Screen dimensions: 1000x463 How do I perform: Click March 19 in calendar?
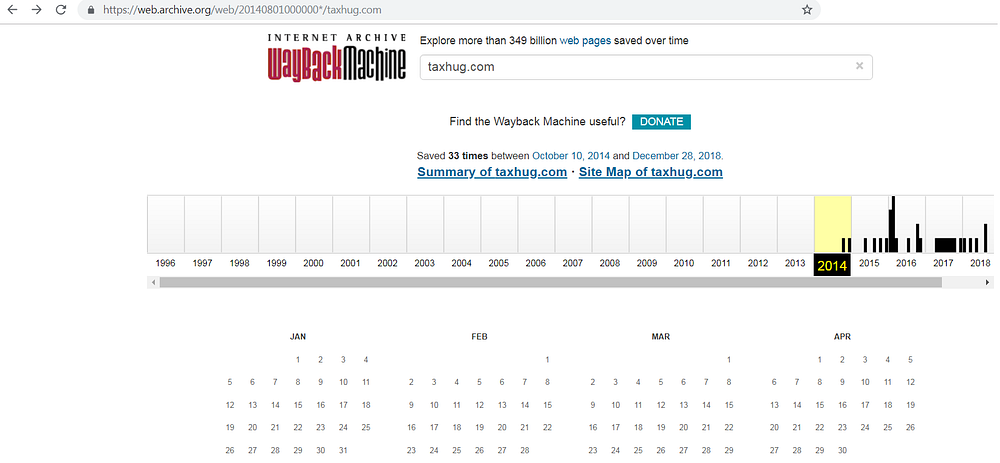661,427
